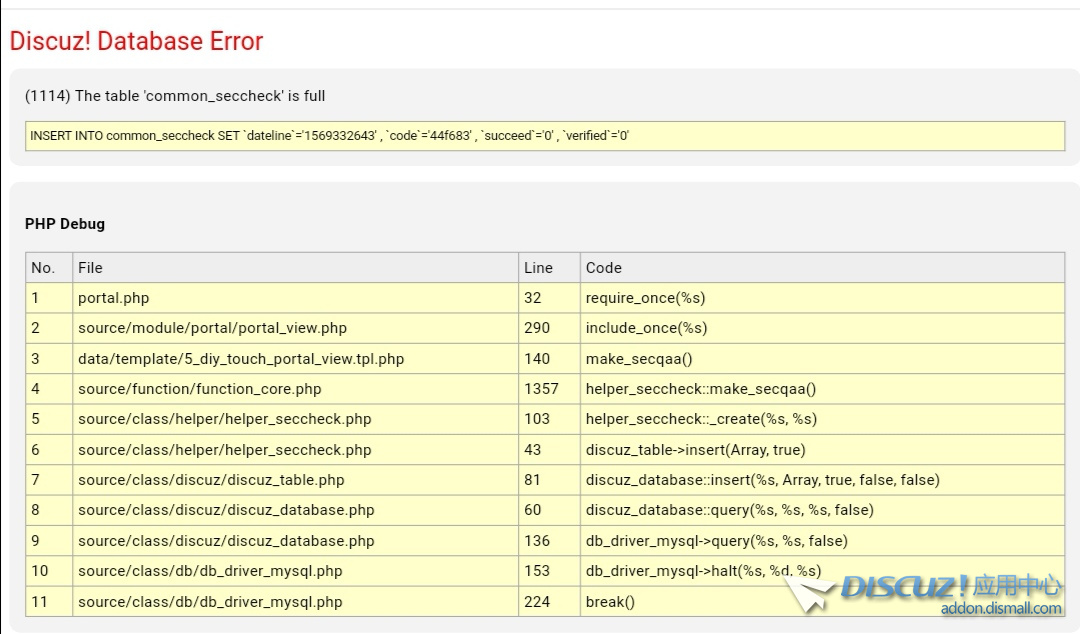1080x634 pixels.
Task: Select the 5_diy_touch_portal_view.tpl.php file entry
Action: [241, 359]
